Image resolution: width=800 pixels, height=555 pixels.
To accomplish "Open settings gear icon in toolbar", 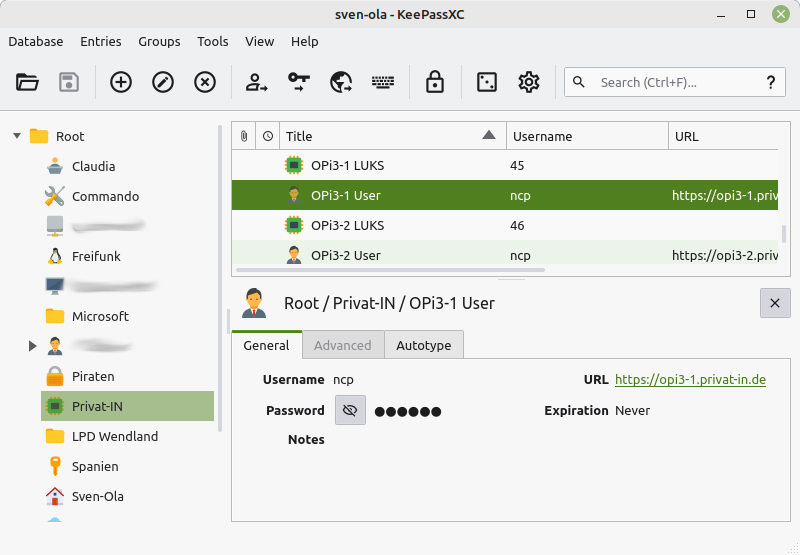I will click(529, 82).
